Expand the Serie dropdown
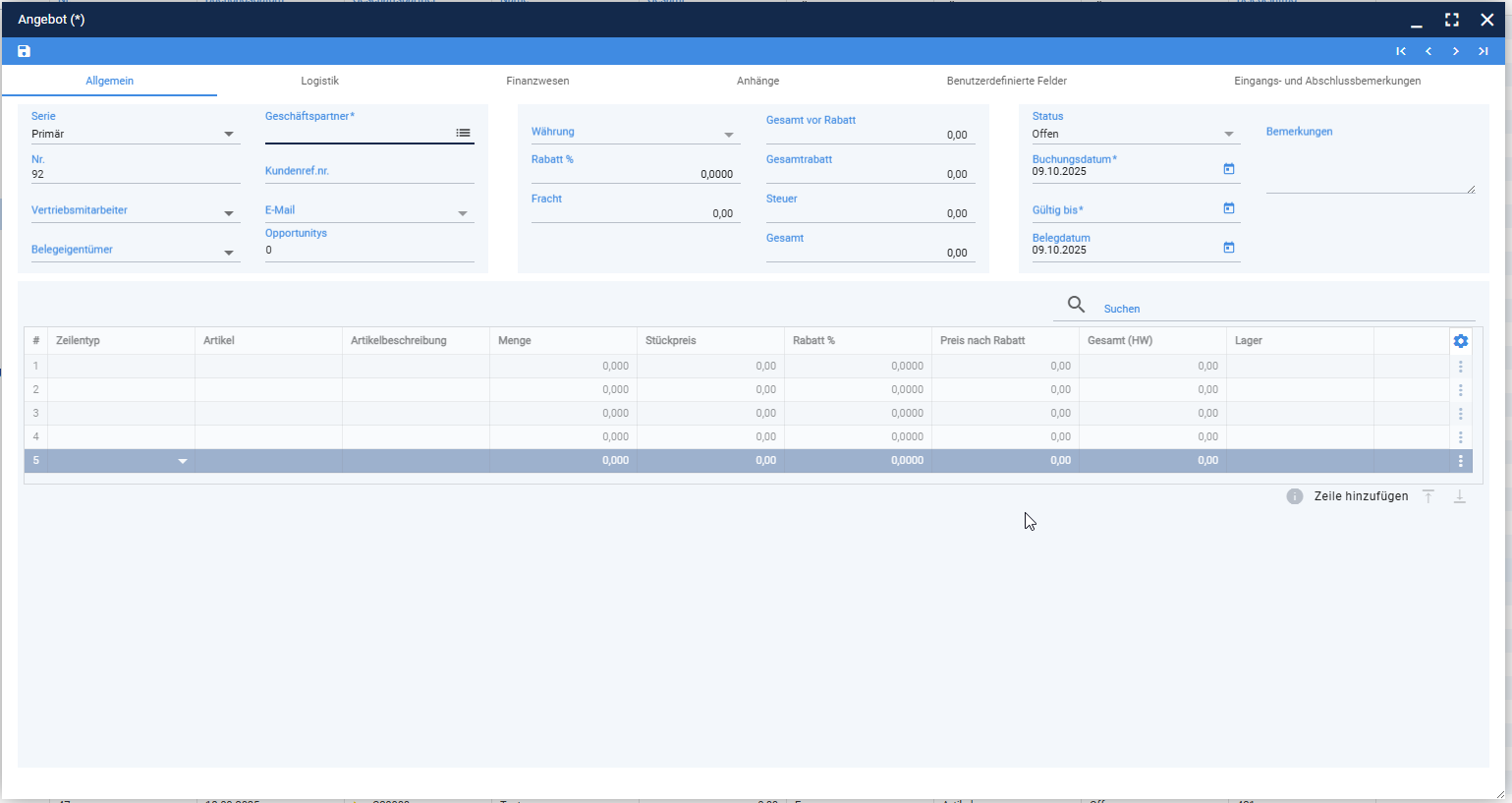 point(229,134)
